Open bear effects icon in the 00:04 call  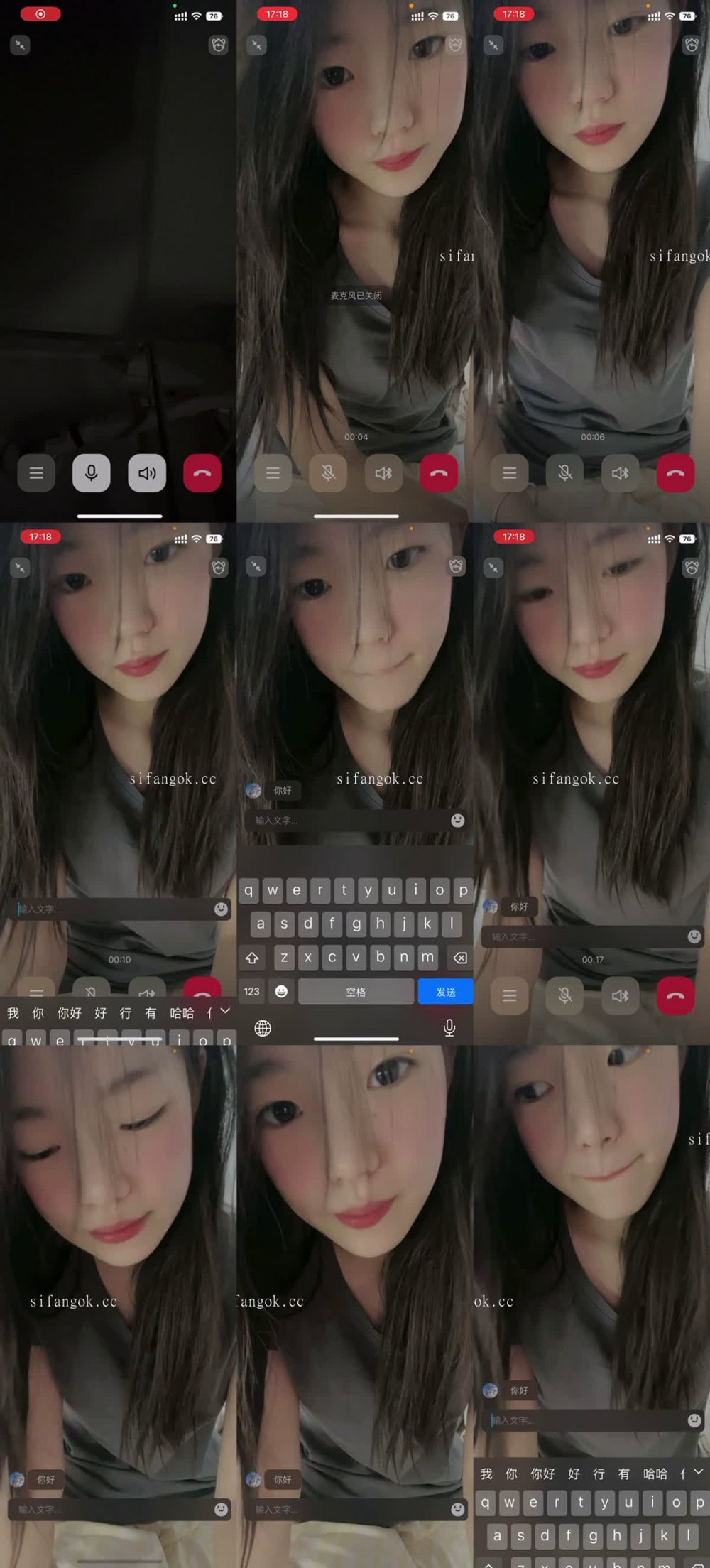(x=455, y=45)
